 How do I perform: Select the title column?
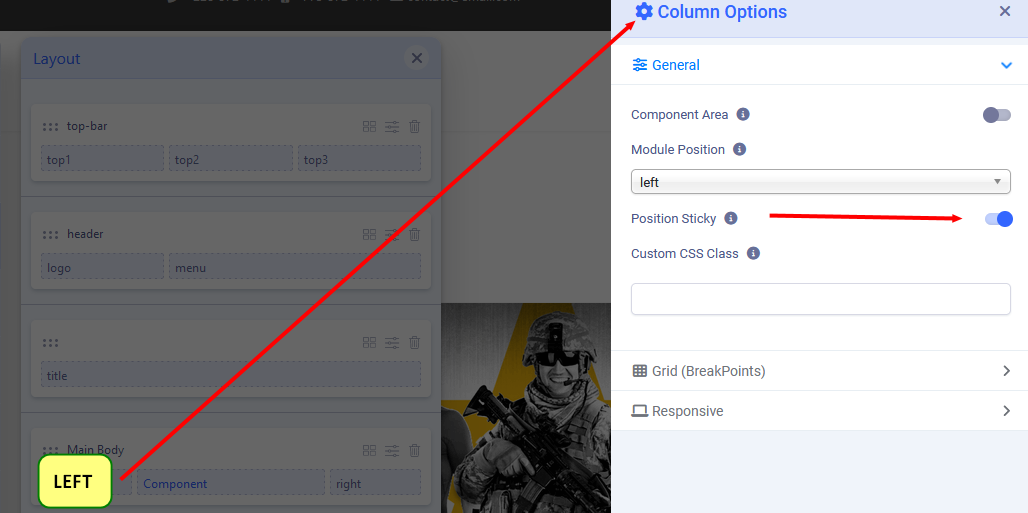tap(231, 375)
